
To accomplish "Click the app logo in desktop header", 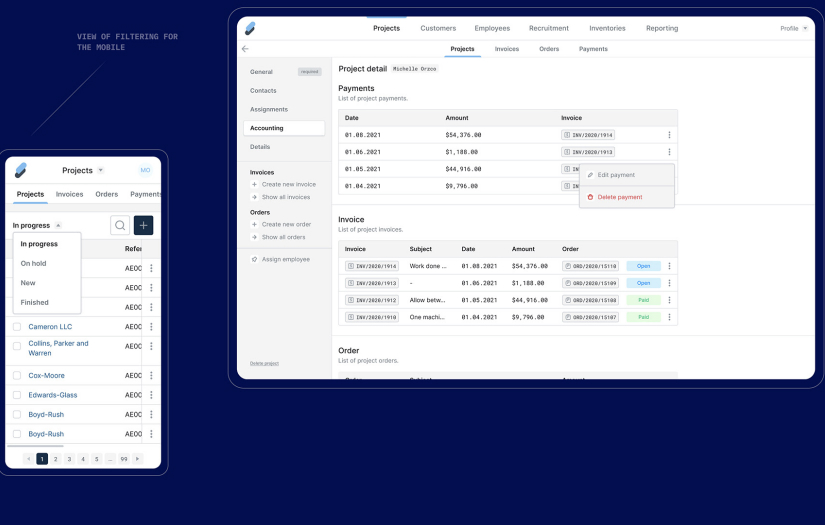I will click(250, 28).
